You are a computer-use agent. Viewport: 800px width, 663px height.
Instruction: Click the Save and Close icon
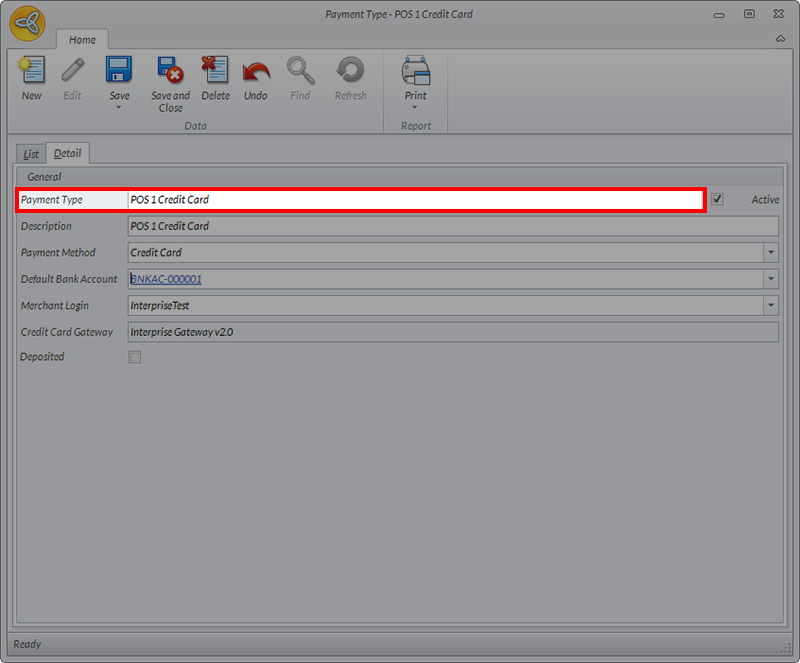(170, 71)
